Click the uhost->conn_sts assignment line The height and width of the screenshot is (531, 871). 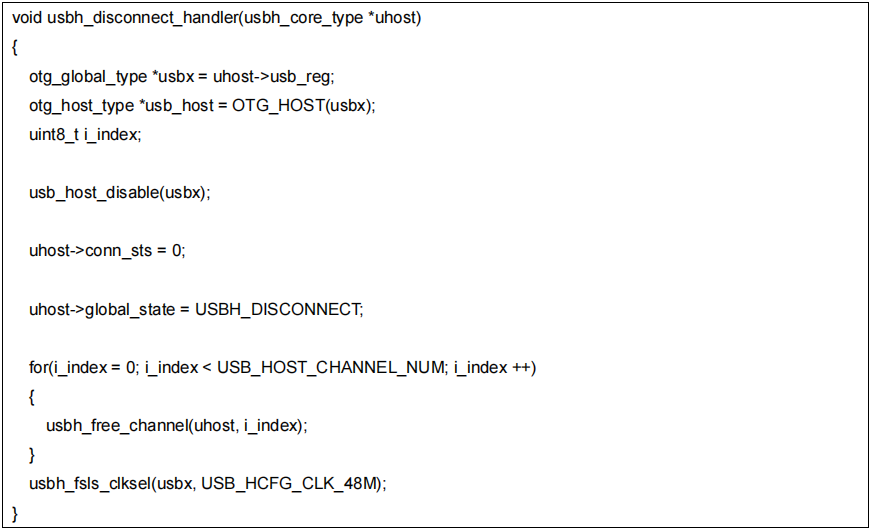pyautogui.click(x=107, y=250)
